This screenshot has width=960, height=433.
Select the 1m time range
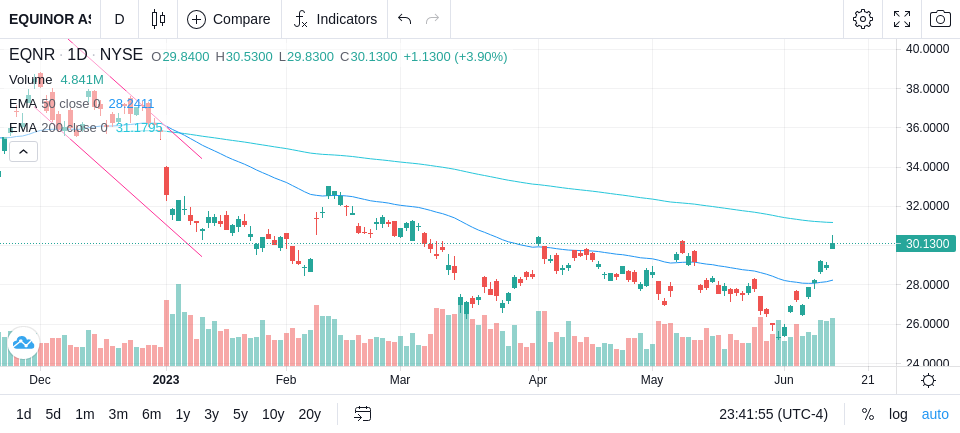coord(84,415)
